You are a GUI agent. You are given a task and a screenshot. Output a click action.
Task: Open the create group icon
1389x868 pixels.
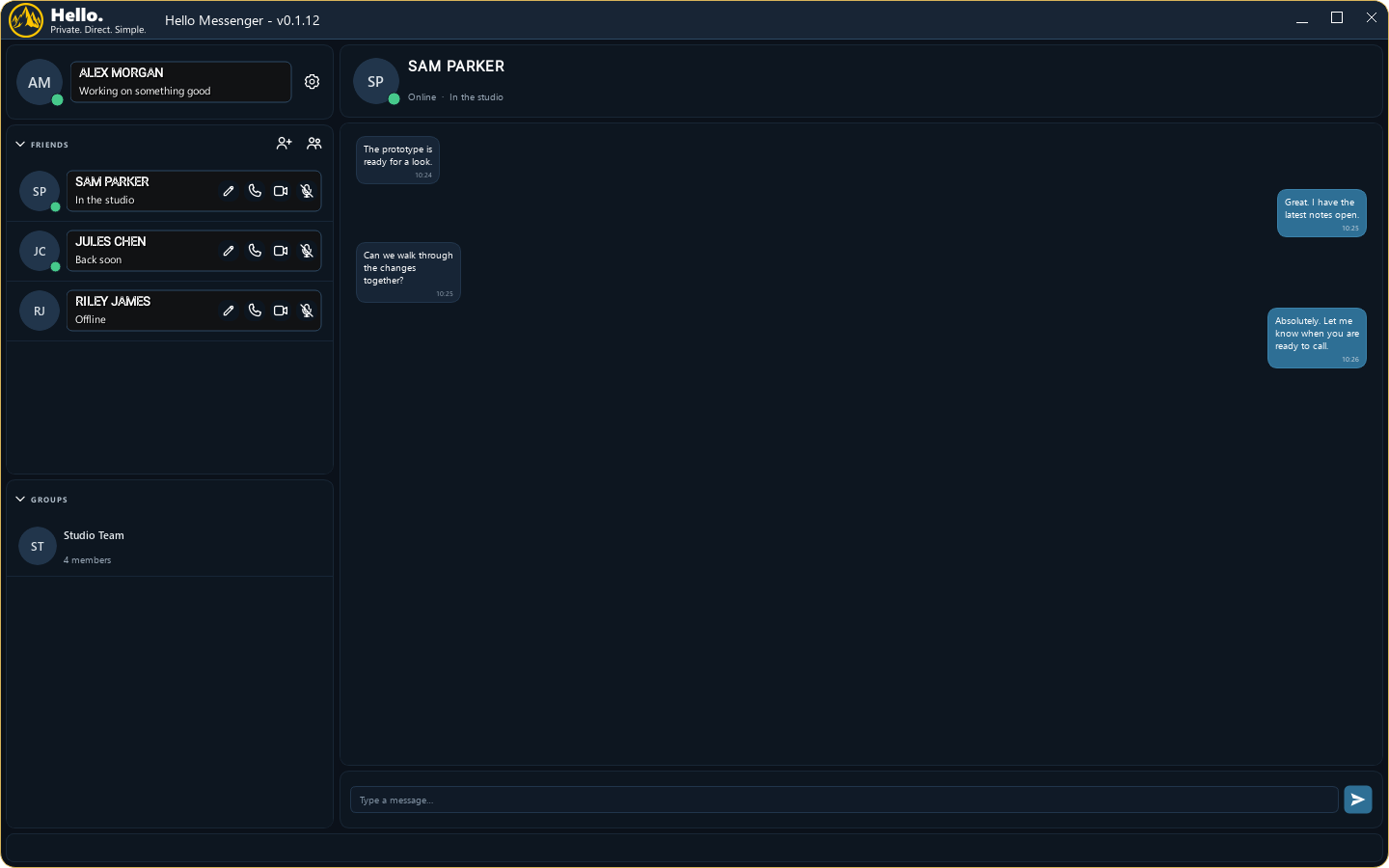pos(314,144)
